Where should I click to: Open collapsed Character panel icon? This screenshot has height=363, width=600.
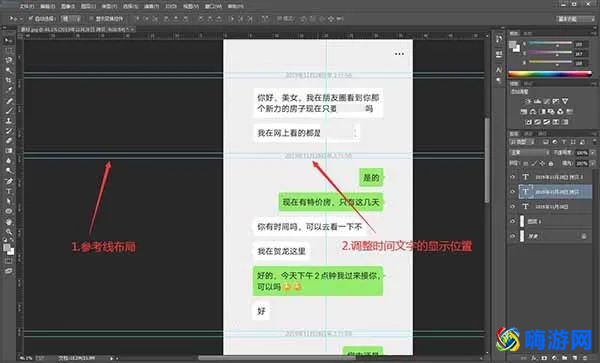(x=499, y=70)
